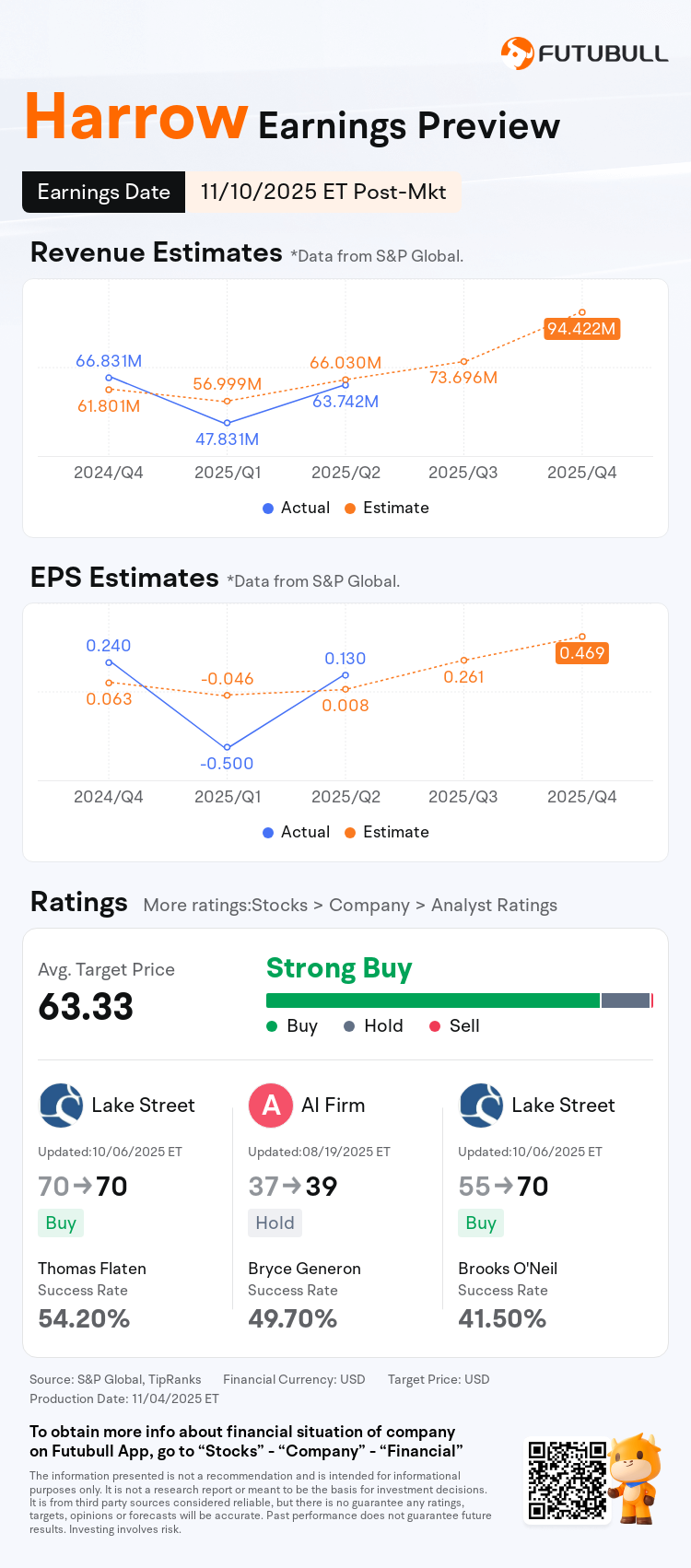Toggle Actual legend in Revenue chart
The image size is (691, 1568).
(296, 508)
